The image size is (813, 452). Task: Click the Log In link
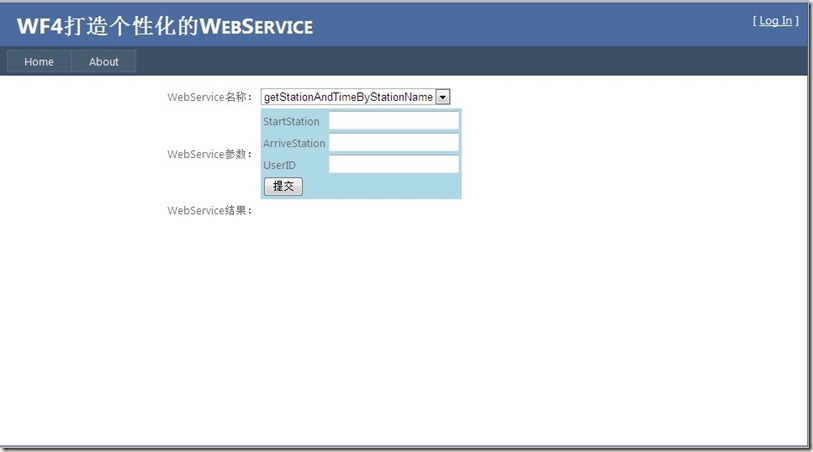point(776,21)
